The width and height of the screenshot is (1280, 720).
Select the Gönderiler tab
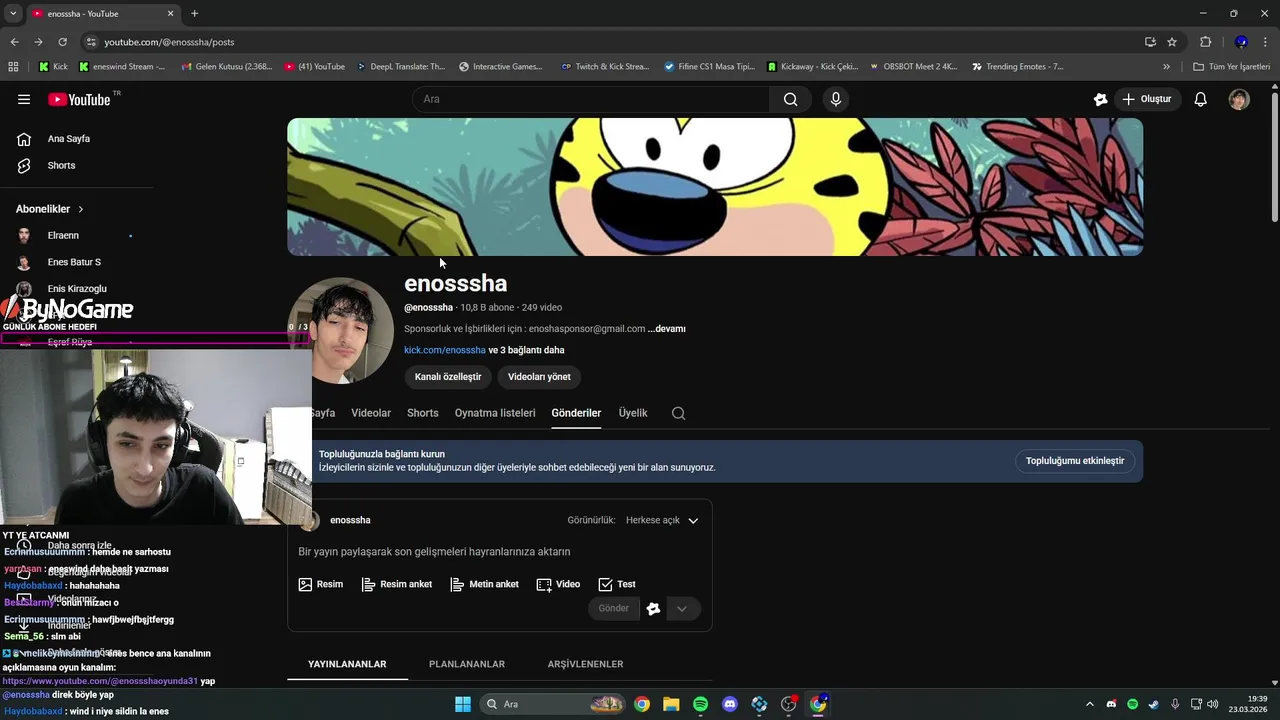click(576, 413)
